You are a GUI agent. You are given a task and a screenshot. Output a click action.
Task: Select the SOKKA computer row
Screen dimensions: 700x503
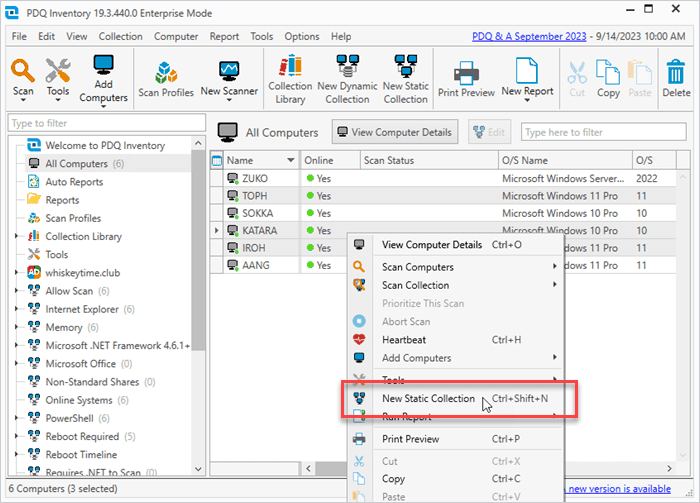442,213
